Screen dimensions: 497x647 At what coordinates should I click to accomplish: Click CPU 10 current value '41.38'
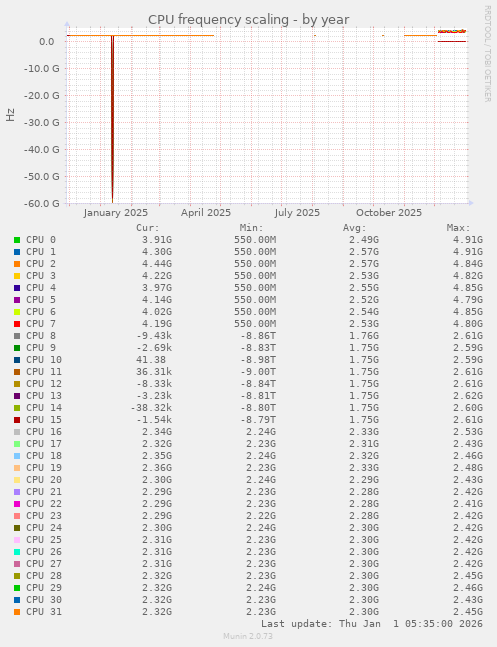pos(151,360)
